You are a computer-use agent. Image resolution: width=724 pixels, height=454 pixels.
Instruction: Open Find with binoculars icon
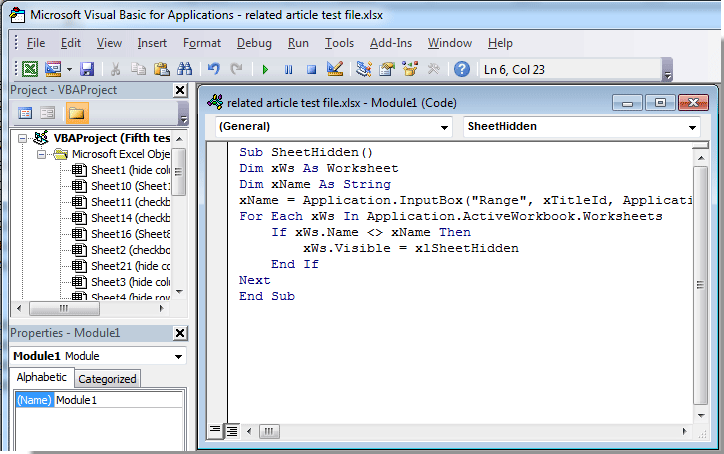(184, 69)
